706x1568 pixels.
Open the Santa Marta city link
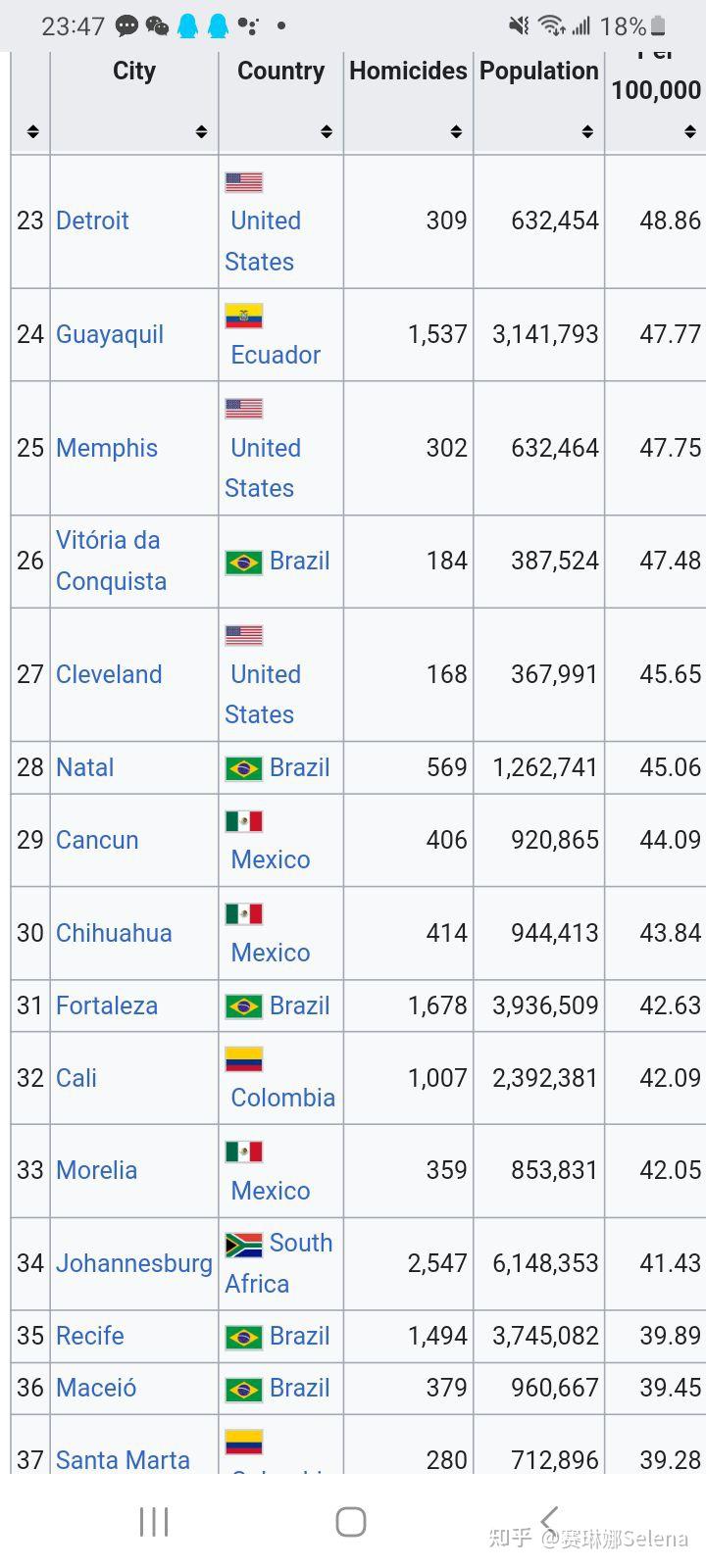tap(123, 1460)
